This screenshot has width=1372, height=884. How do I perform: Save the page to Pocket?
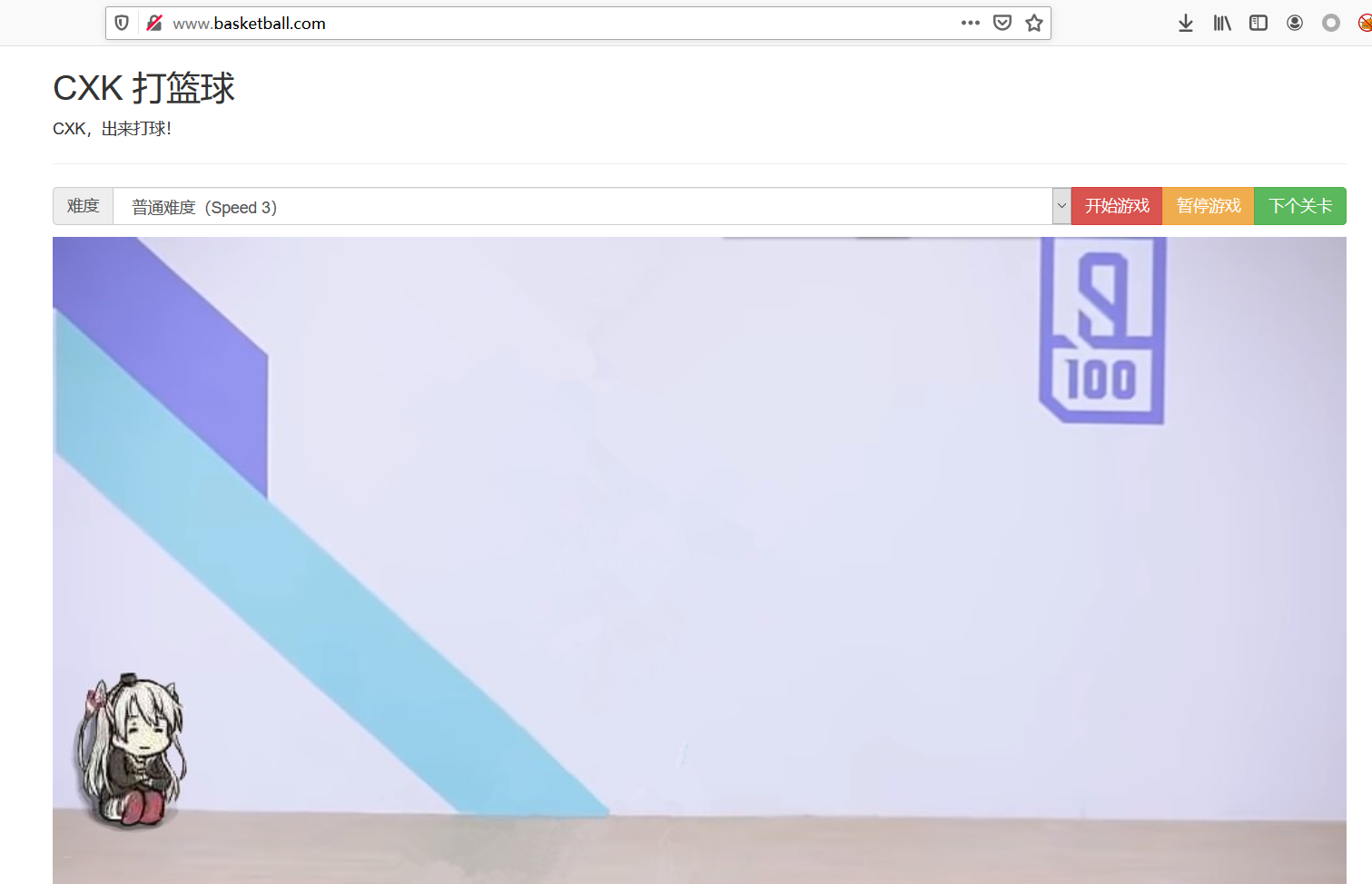[1002, 23]
